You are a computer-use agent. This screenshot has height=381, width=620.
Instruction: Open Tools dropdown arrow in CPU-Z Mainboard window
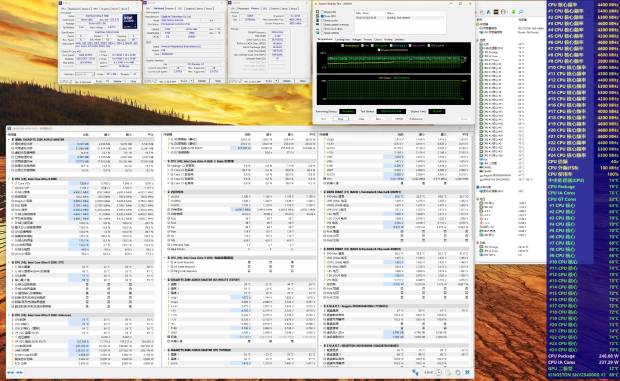(x=192, y=81)
